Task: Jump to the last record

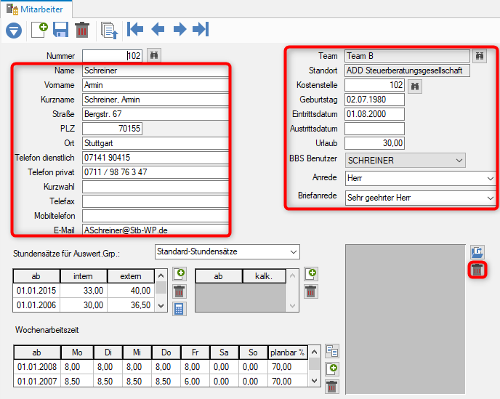Action: pyautogui.click(x=201, y=29)
